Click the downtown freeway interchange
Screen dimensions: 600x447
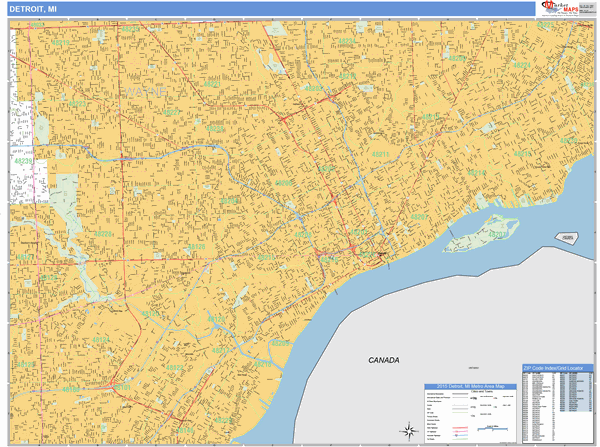pyautogui.click(x=354, y=250)
